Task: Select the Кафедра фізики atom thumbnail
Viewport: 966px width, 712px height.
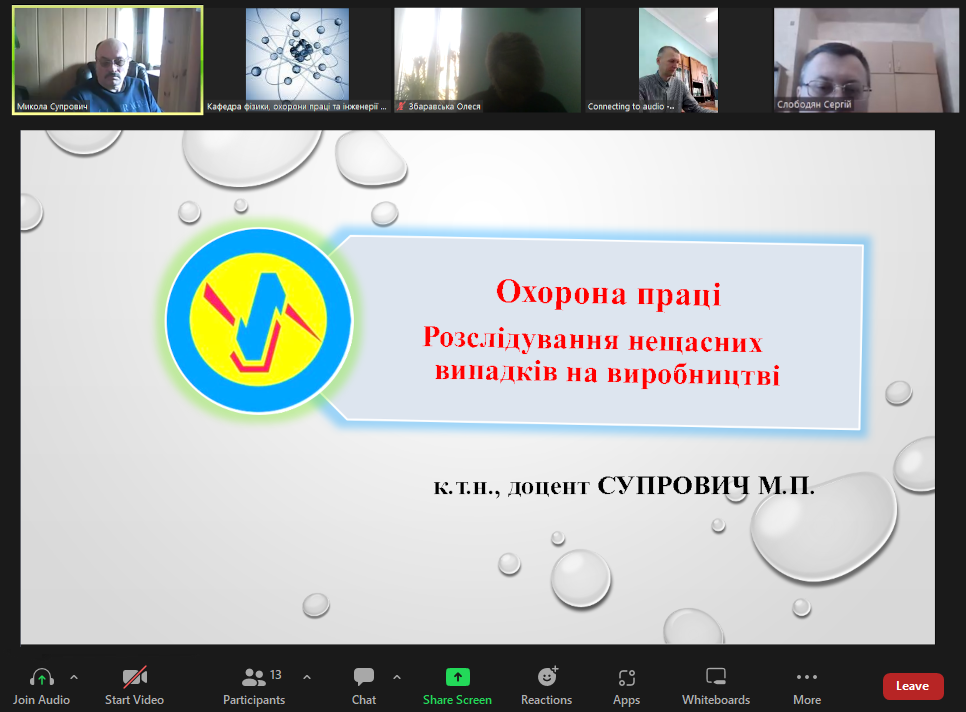Action: click(297, 60)
